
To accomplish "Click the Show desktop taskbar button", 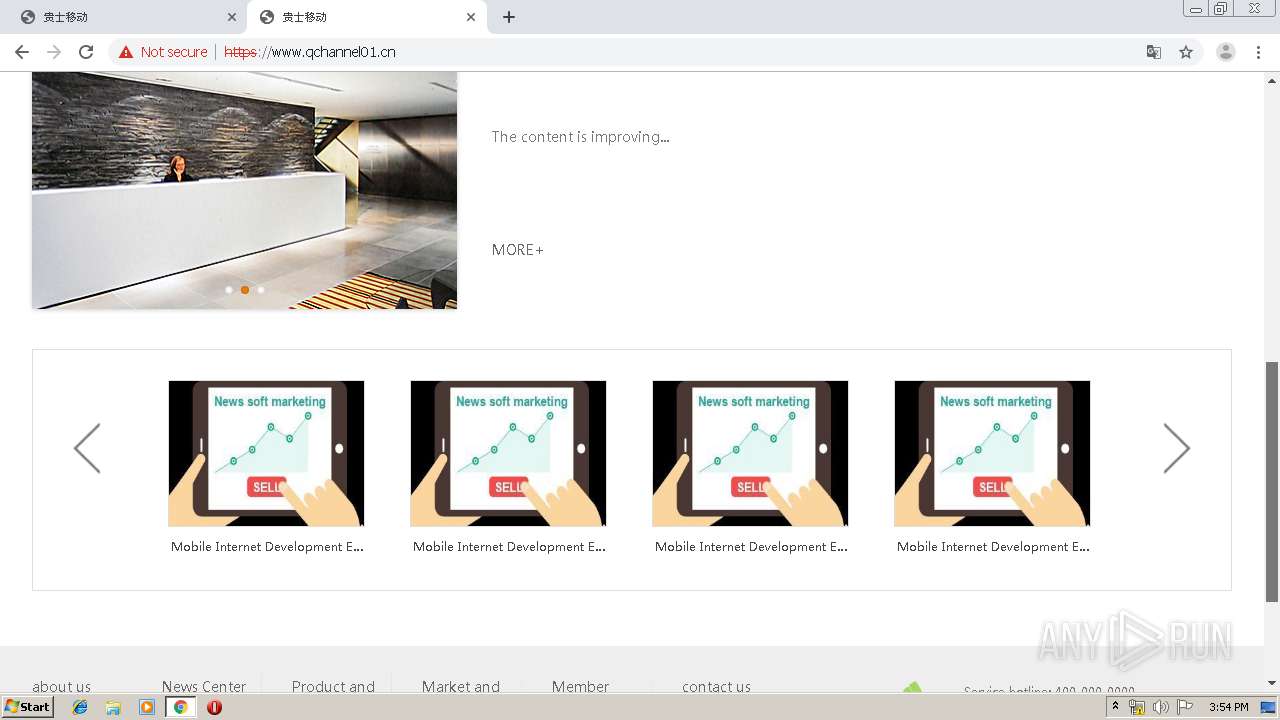I will pos(1269,707).
